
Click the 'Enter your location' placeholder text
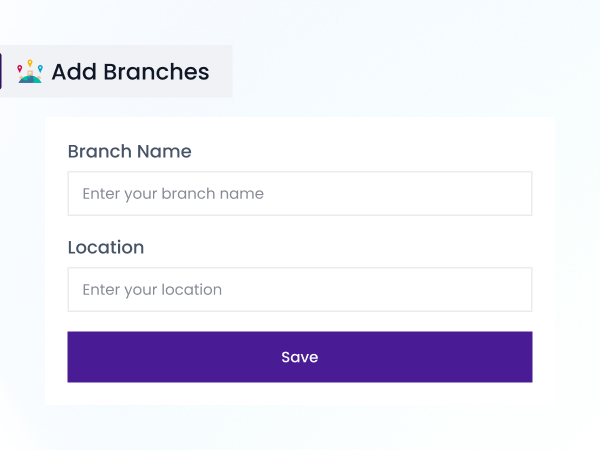coord(152,290)
